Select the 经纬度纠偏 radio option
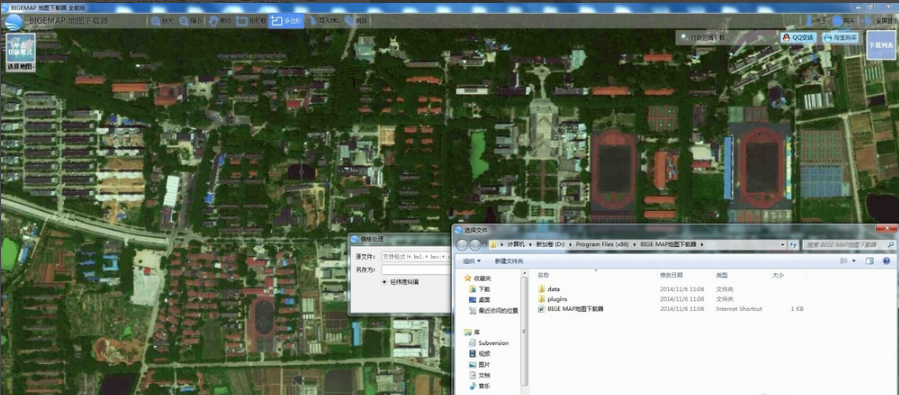Image resolution: width=899 pixels, height=395 pixels. tap(401, 282)
